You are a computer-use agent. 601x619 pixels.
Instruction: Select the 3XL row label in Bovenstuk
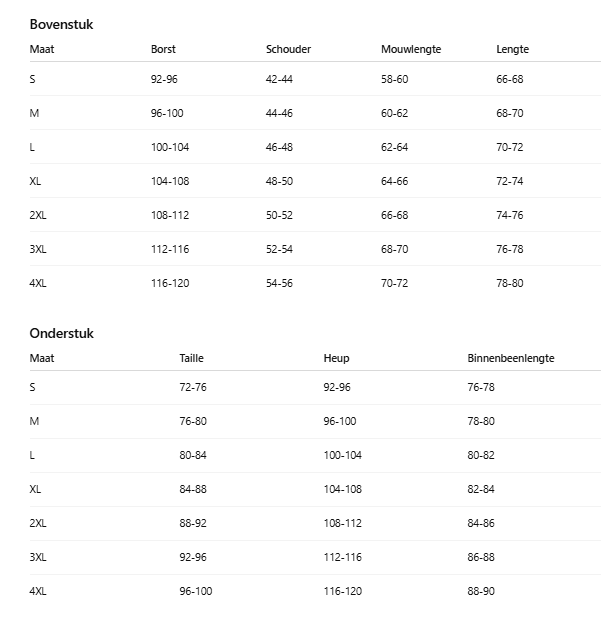39,249
